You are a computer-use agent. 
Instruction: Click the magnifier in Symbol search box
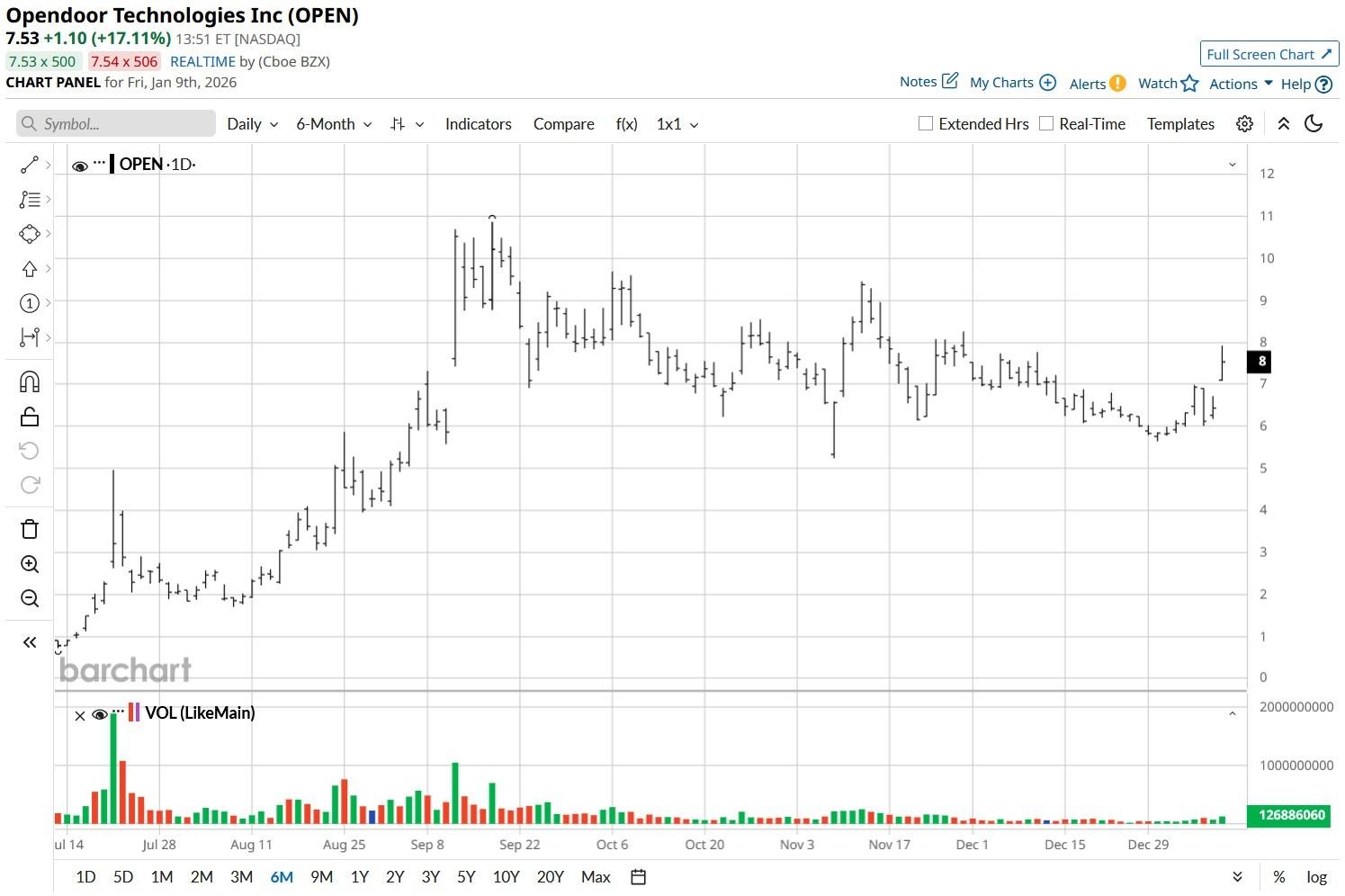(29, 124)
